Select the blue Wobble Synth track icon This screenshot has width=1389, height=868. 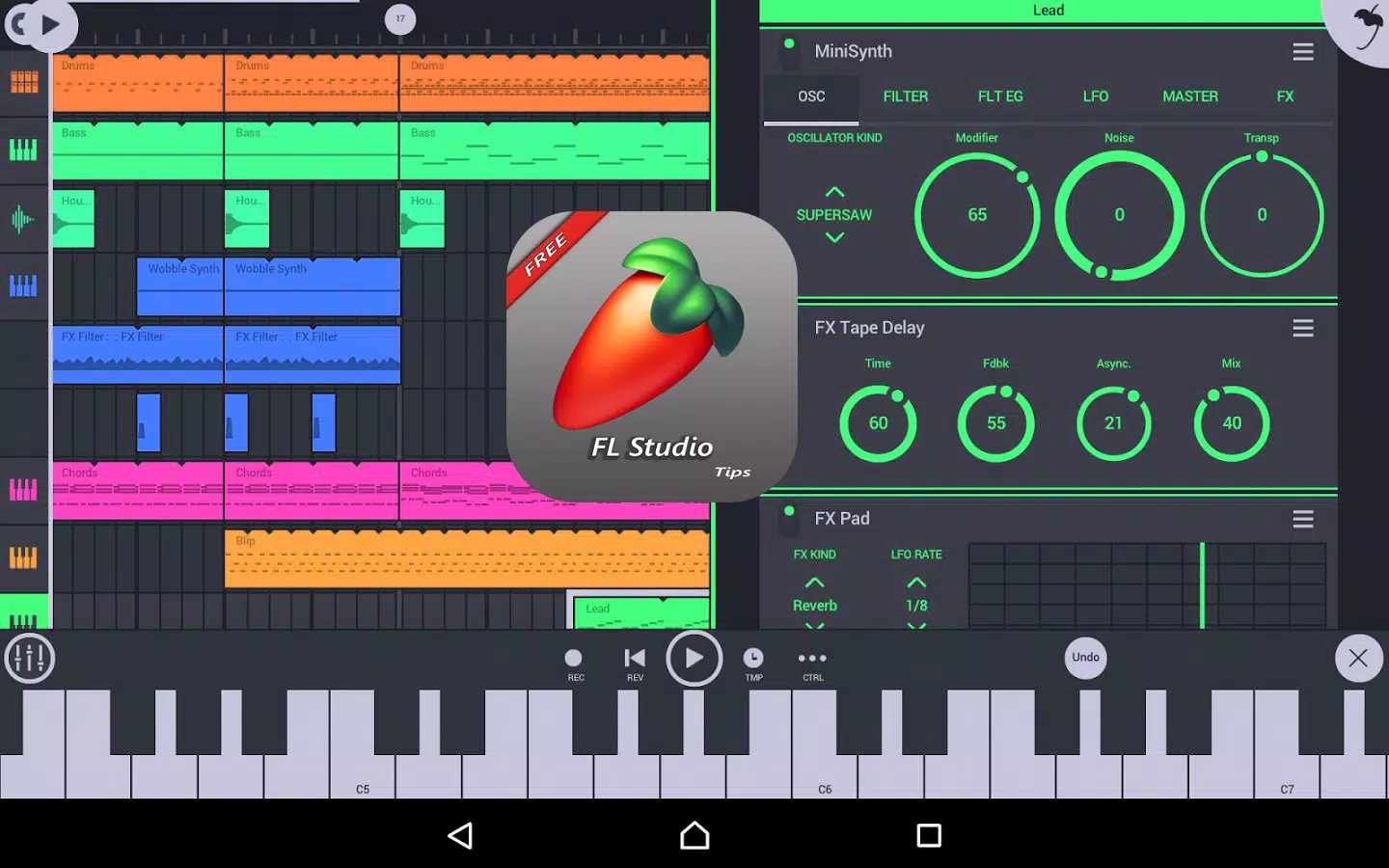tap(23, 286)
